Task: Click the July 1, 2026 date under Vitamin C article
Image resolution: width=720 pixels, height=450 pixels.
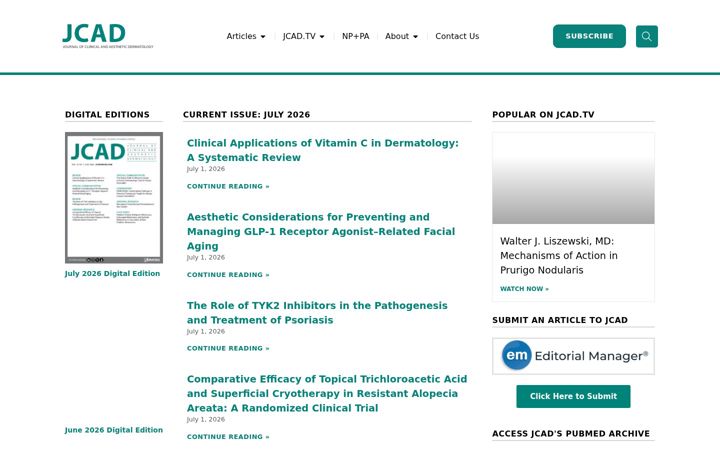Action: click(x=206, y=169)
